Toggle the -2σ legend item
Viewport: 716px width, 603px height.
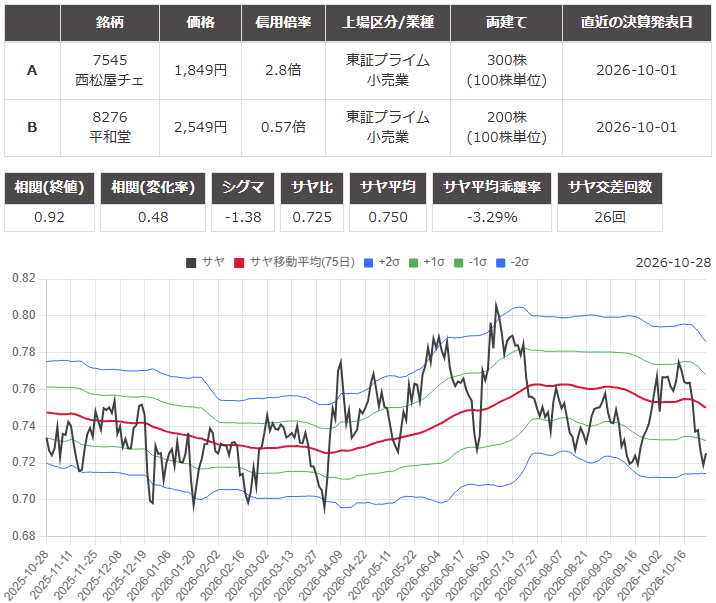tap(512, 262)
